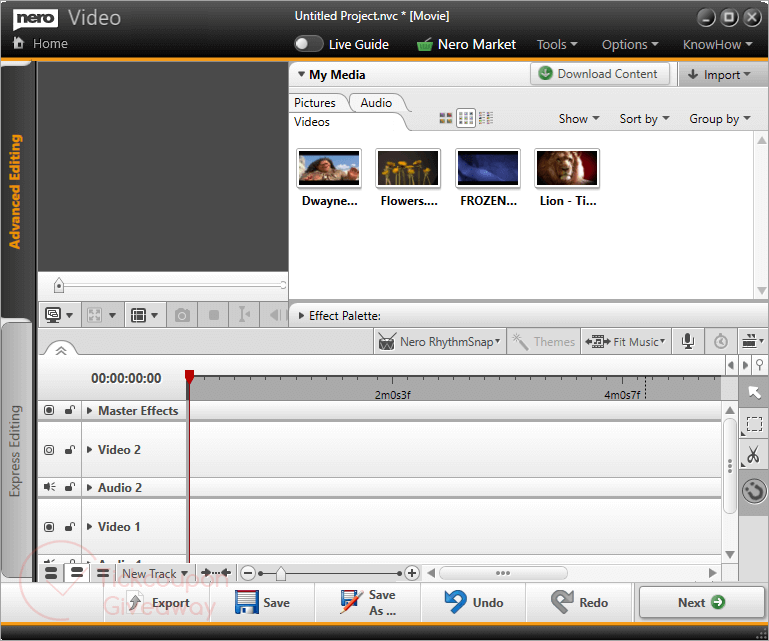Switch My Media to grid view

(x=465, y=118)
